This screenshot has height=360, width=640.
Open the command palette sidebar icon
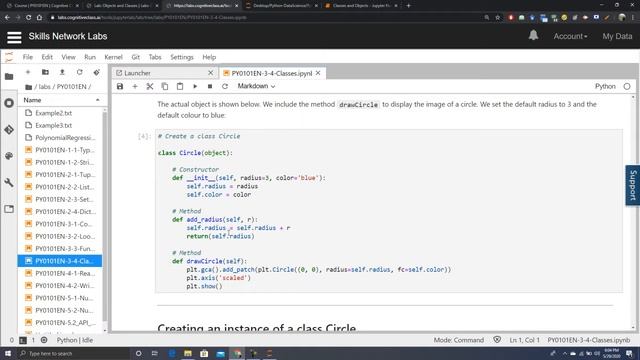click(9, 156)
